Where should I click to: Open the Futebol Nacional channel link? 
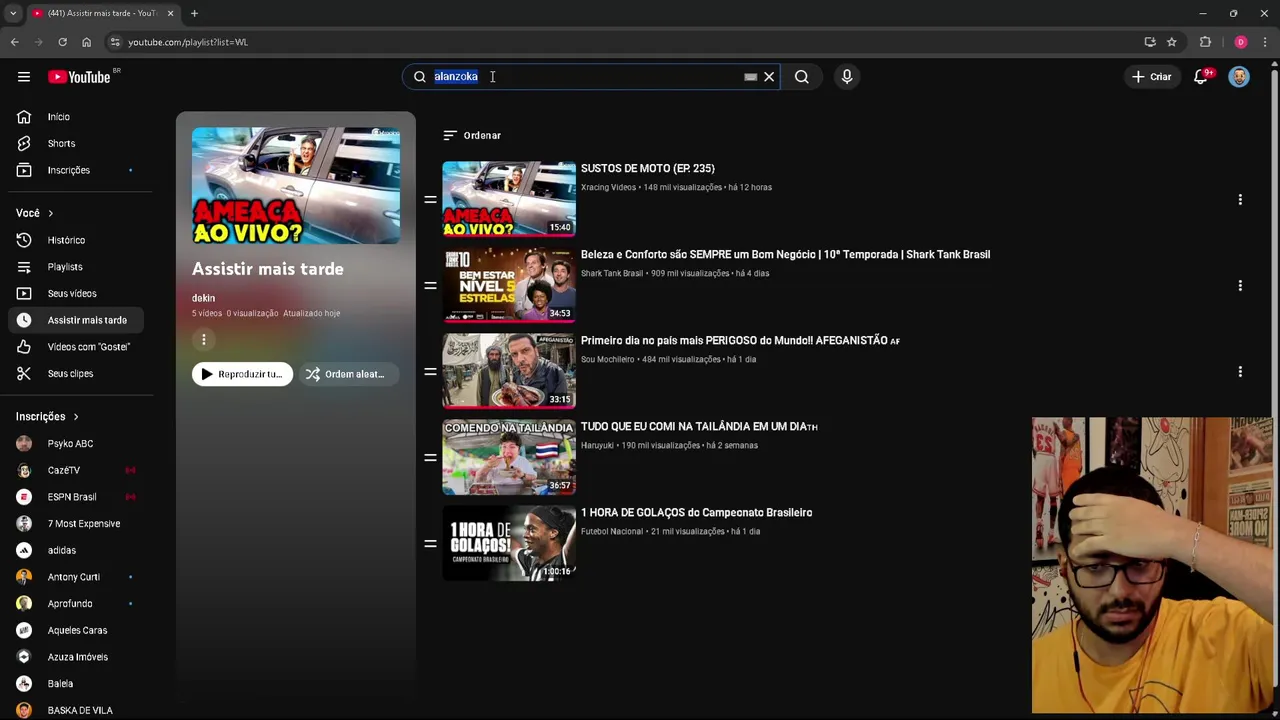[x=612, y=531]
